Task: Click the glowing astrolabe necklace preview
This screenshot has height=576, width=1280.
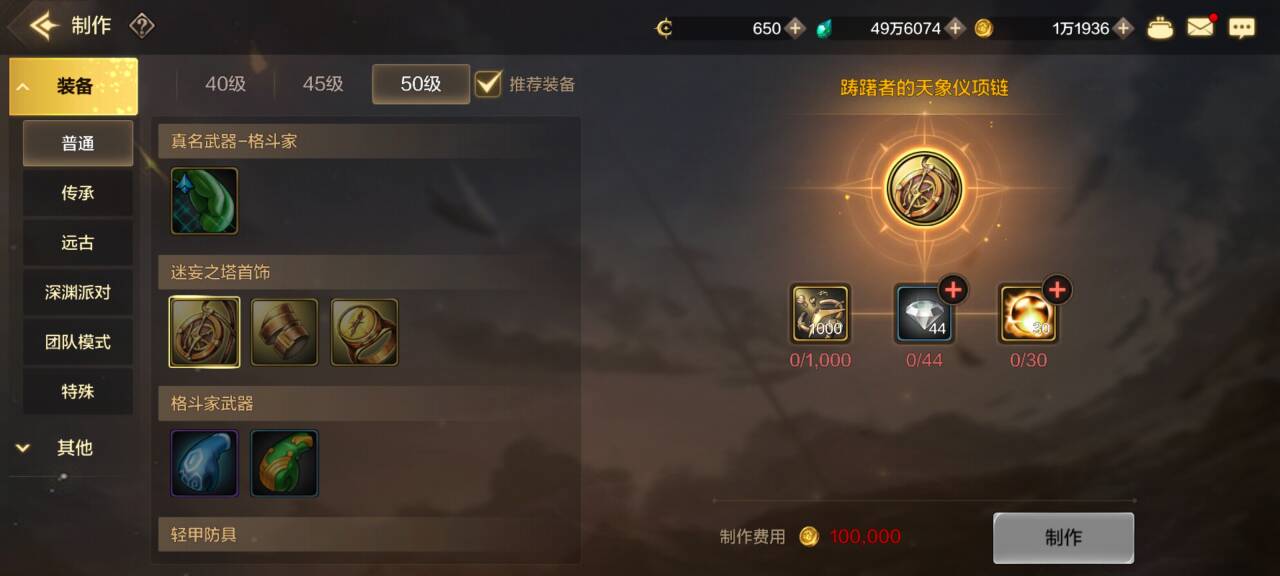Action: pos(924,187)
